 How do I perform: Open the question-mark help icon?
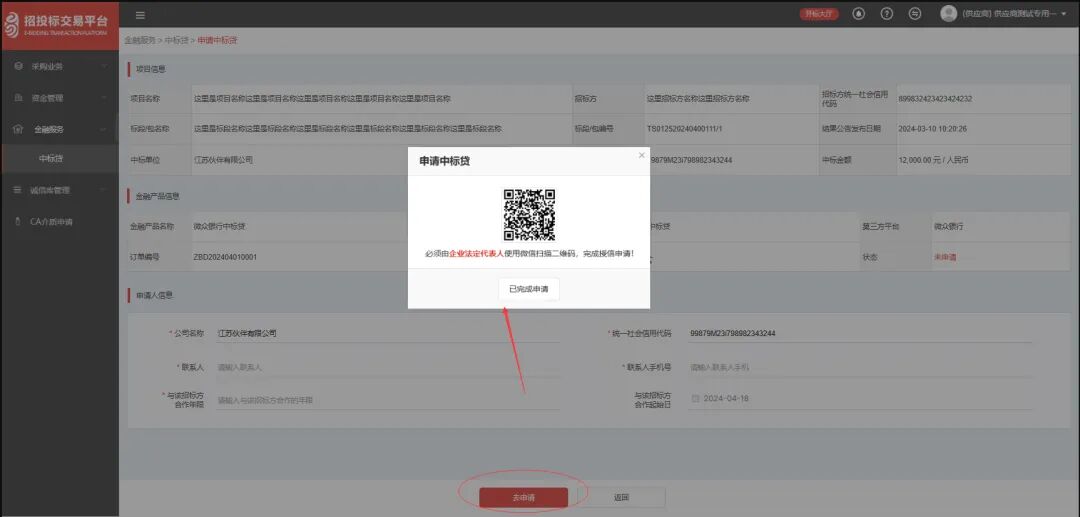tap(887, 14)
